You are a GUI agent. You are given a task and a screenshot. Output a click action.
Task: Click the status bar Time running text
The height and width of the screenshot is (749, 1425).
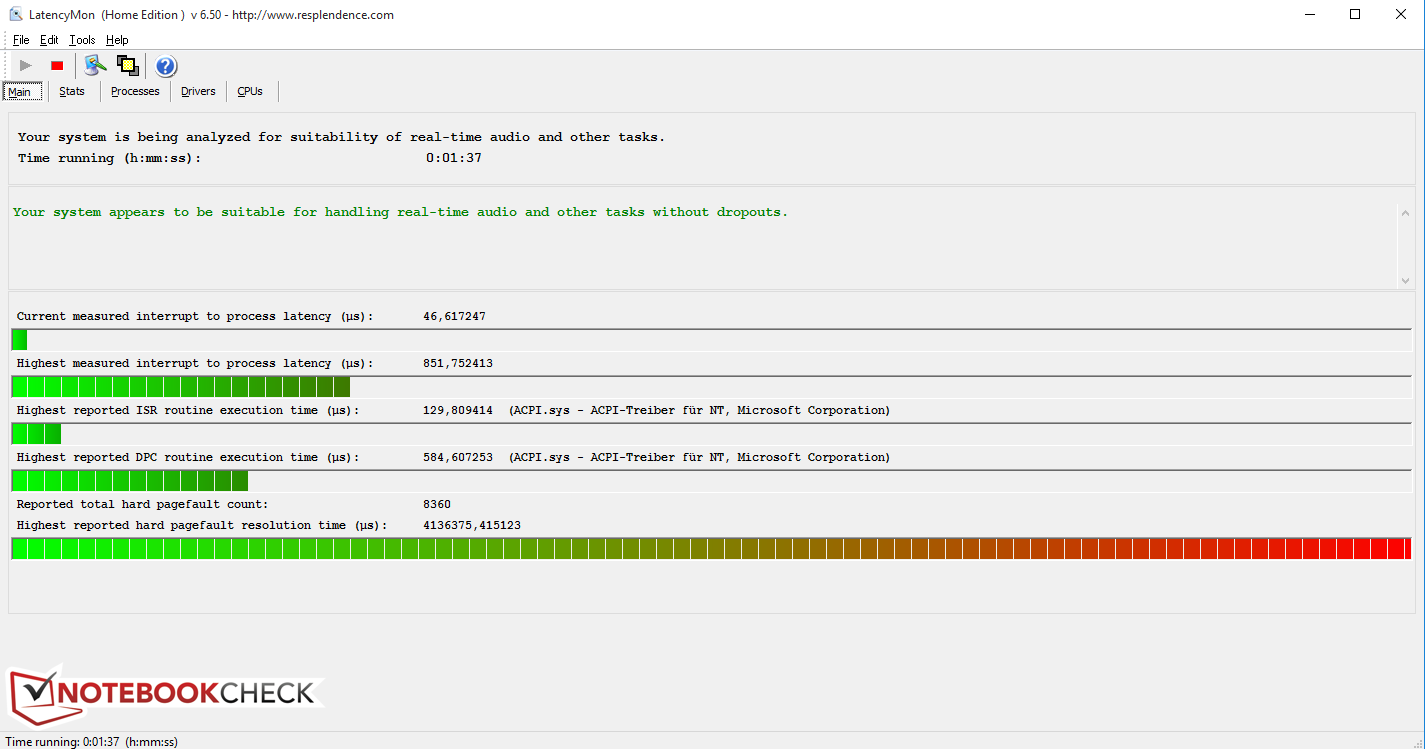coord(91,741)
